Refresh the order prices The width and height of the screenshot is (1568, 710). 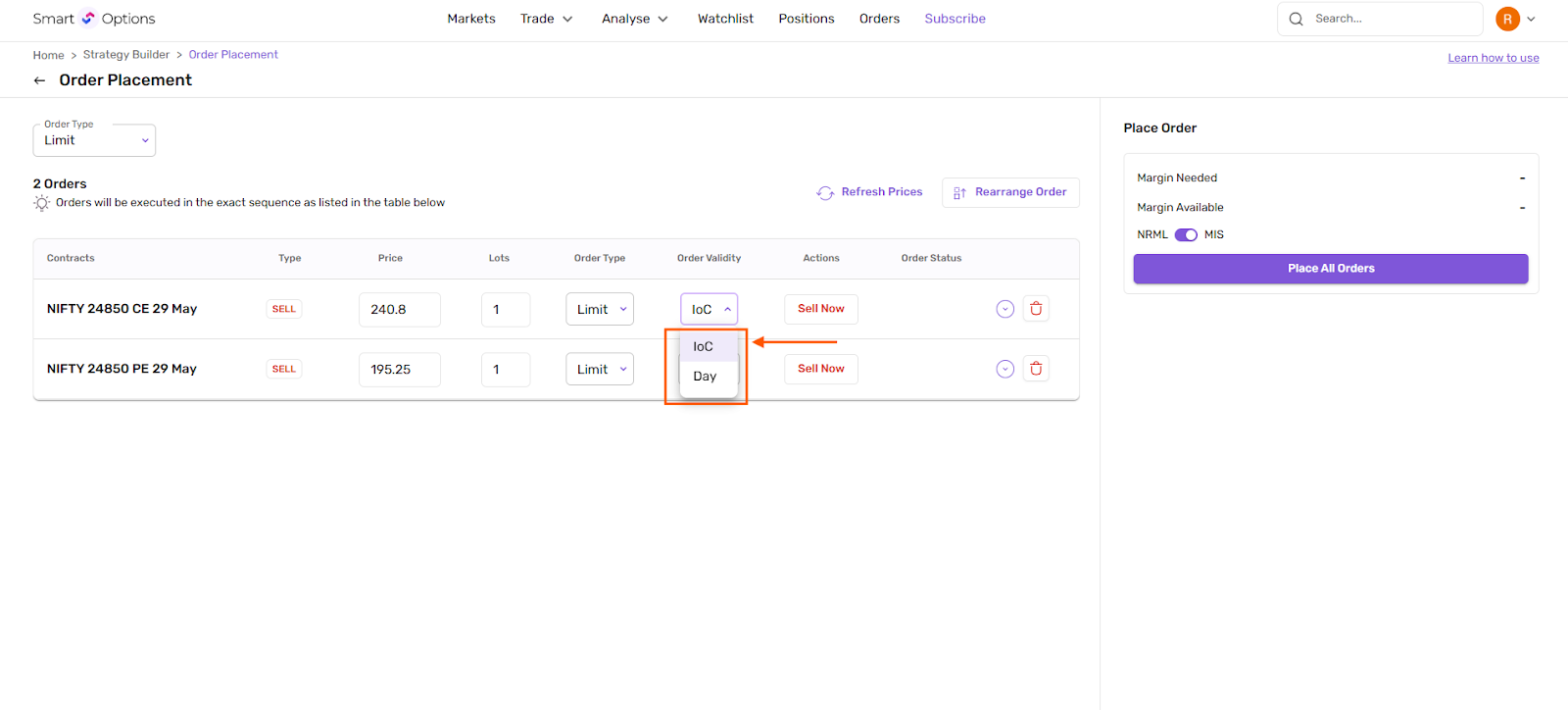click(x=869, y=192)
